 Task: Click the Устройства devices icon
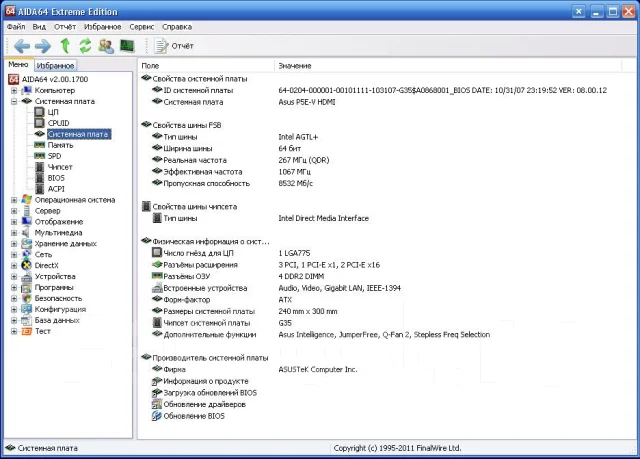27,277
